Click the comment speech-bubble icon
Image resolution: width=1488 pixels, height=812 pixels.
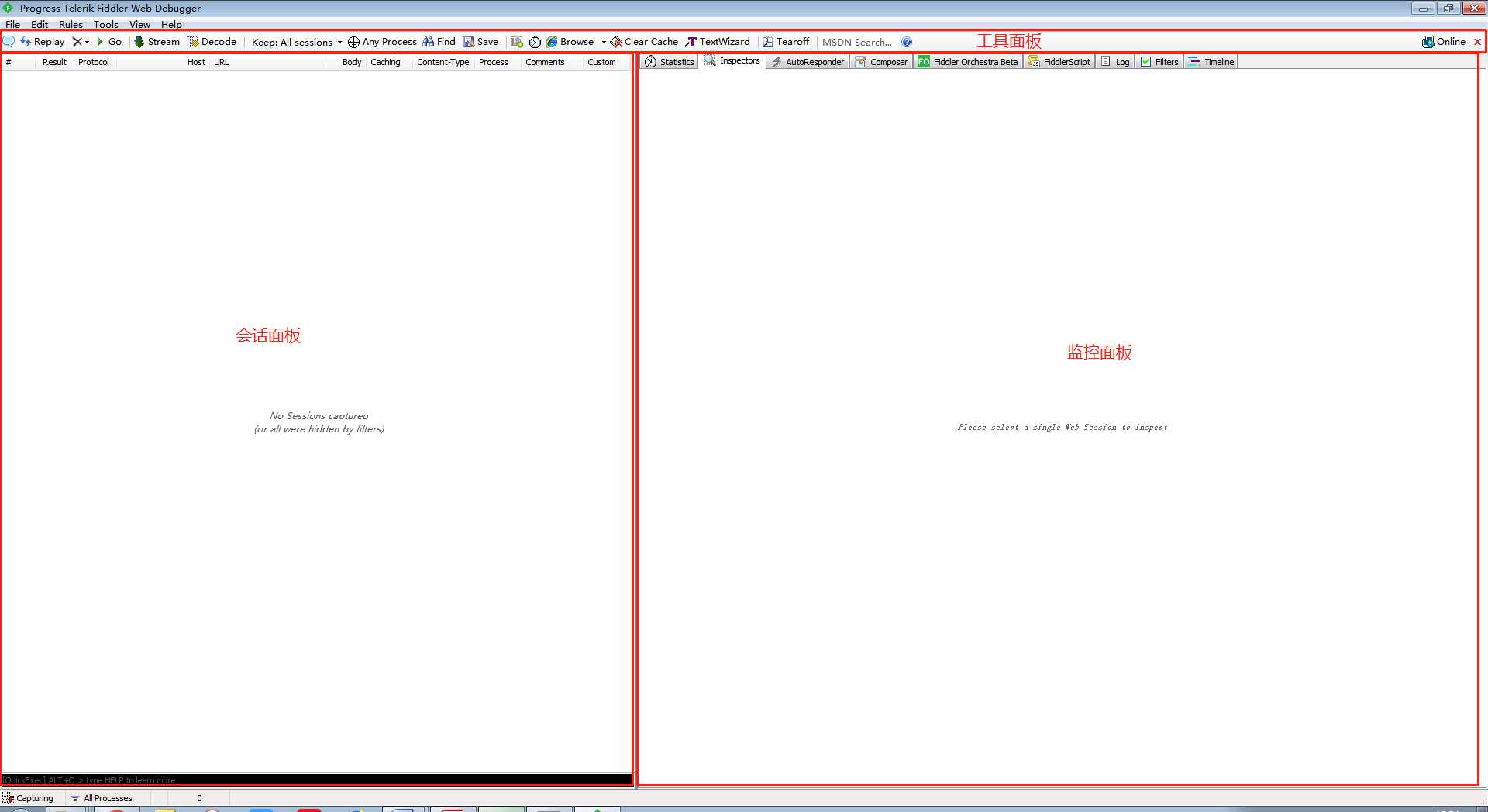pos(9,42)
